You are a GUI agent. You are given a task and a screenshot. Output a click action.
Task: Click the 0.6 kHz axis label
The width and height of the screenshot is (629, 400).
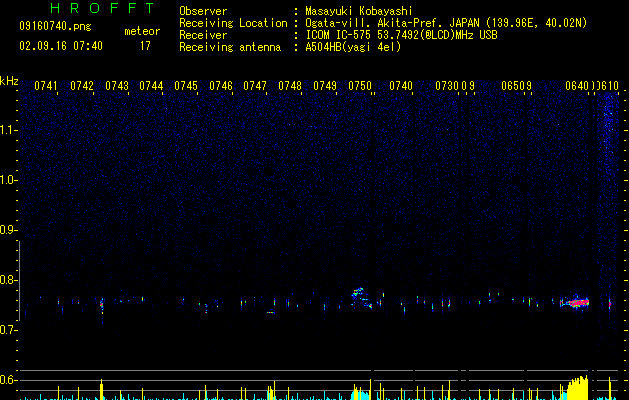(x=9, y=380)
